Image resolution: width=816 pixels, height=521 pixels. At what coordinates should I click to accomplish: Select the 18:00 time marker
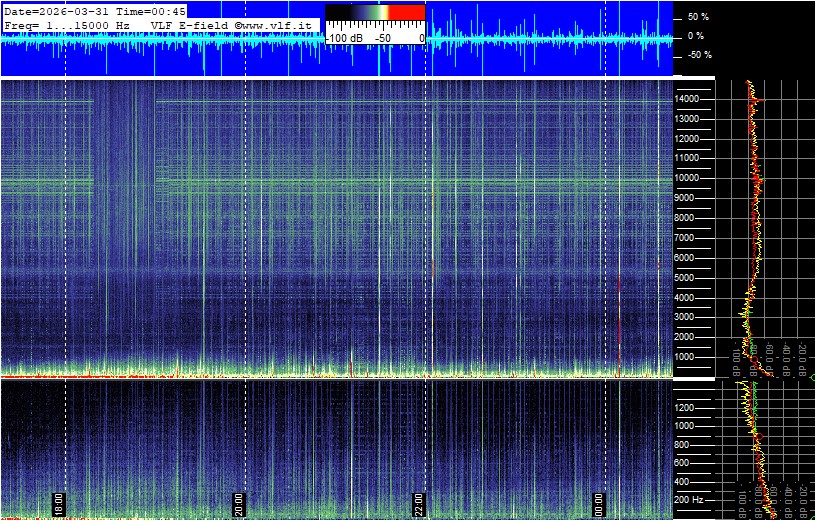[59, 504]
